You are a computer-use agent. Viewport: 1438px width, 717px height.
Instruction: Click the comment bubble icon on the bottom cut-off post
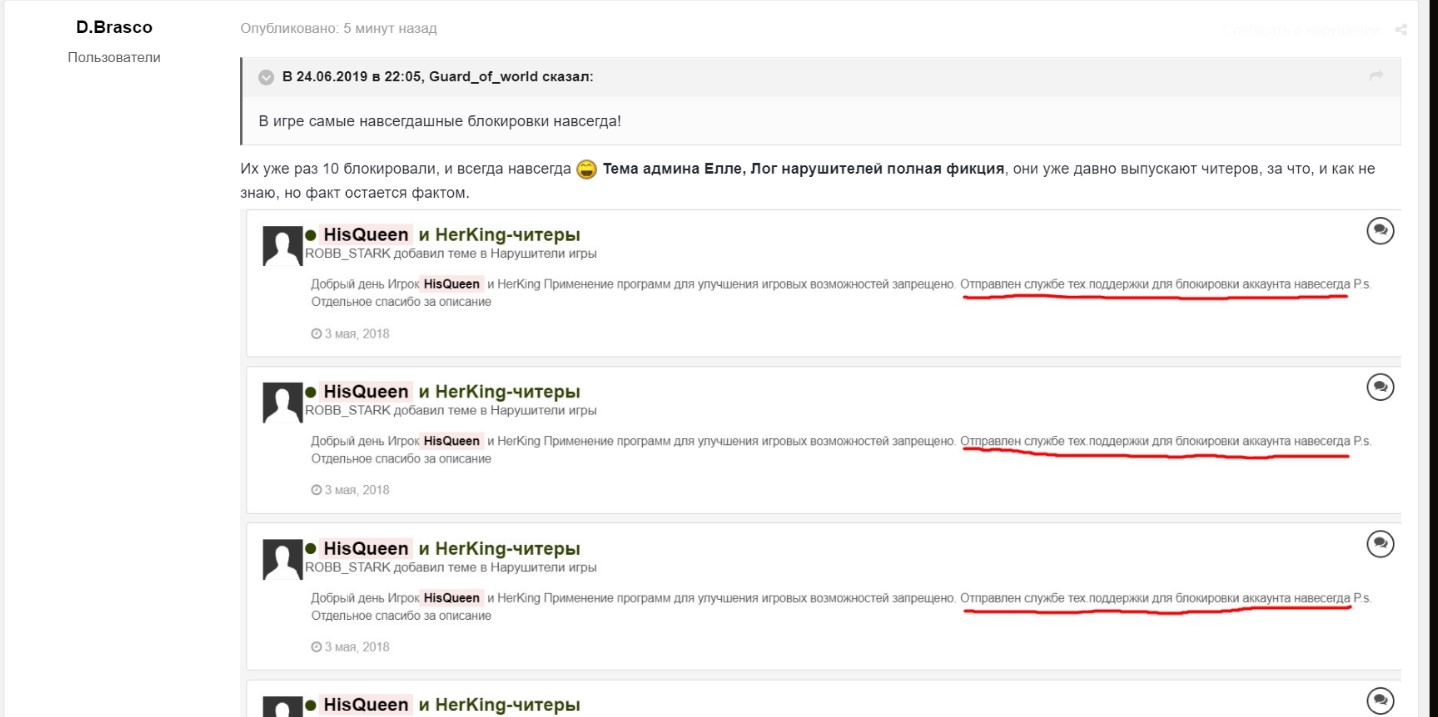coord(1380,700)
